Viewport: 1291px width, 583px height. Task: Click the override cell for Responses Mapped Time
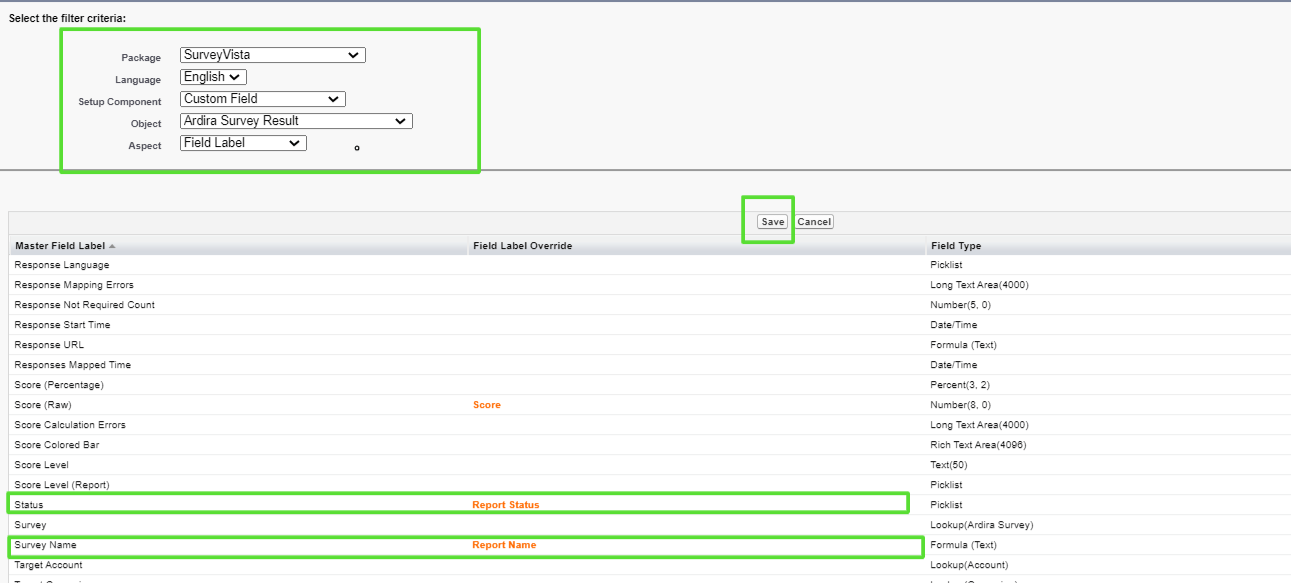coord(600,364)
